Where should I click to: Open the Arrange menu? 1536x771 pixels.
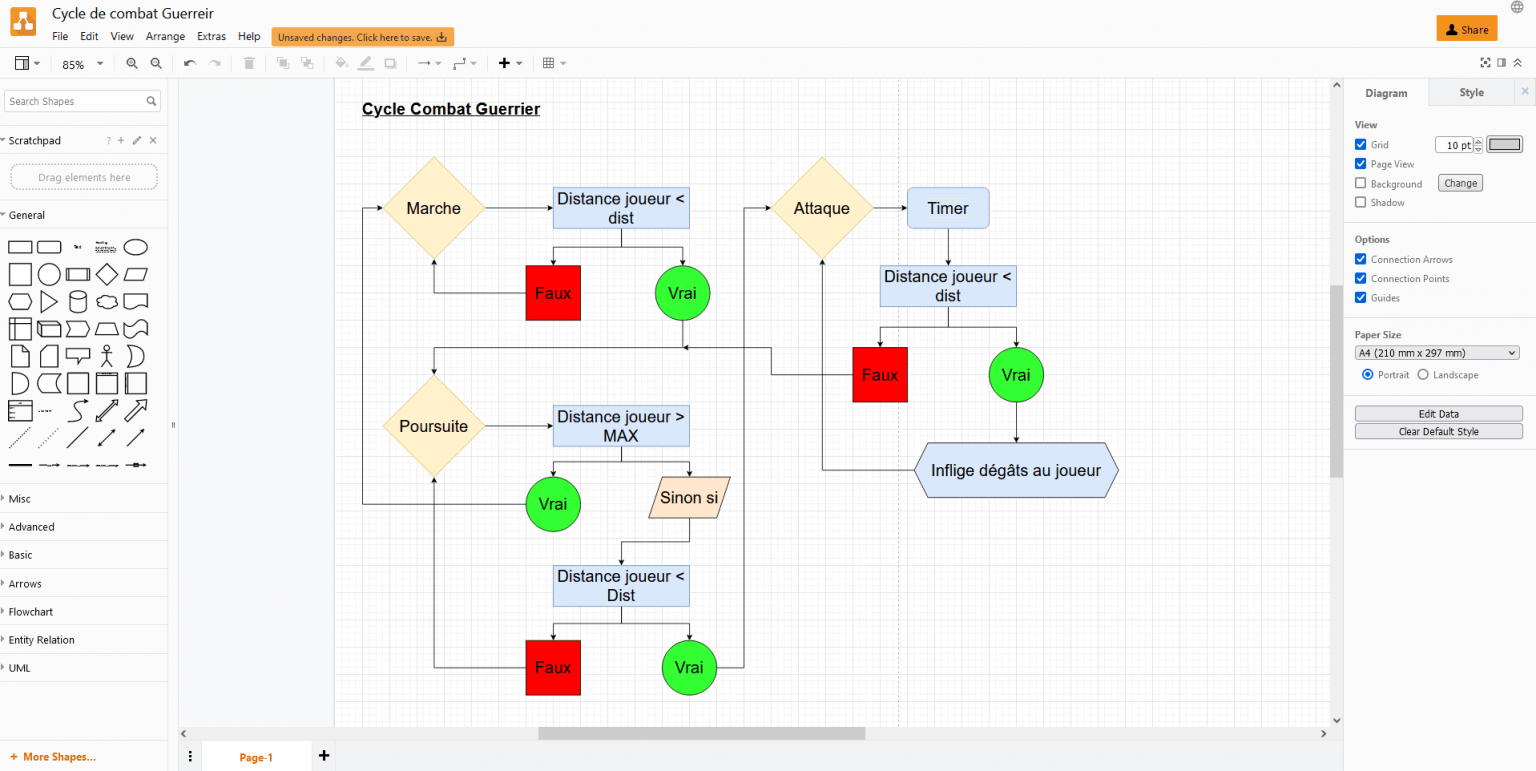pyautogui.click(x=165, y=36)
